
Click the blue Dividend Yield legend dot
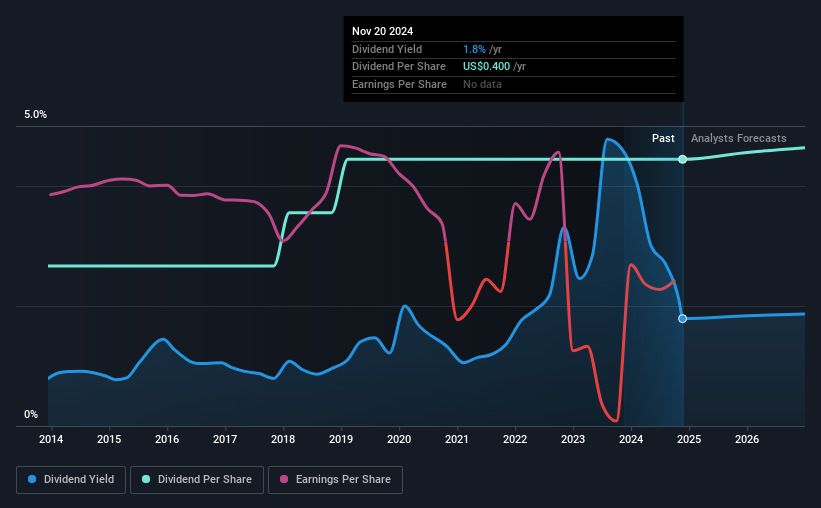coord(32,479)
